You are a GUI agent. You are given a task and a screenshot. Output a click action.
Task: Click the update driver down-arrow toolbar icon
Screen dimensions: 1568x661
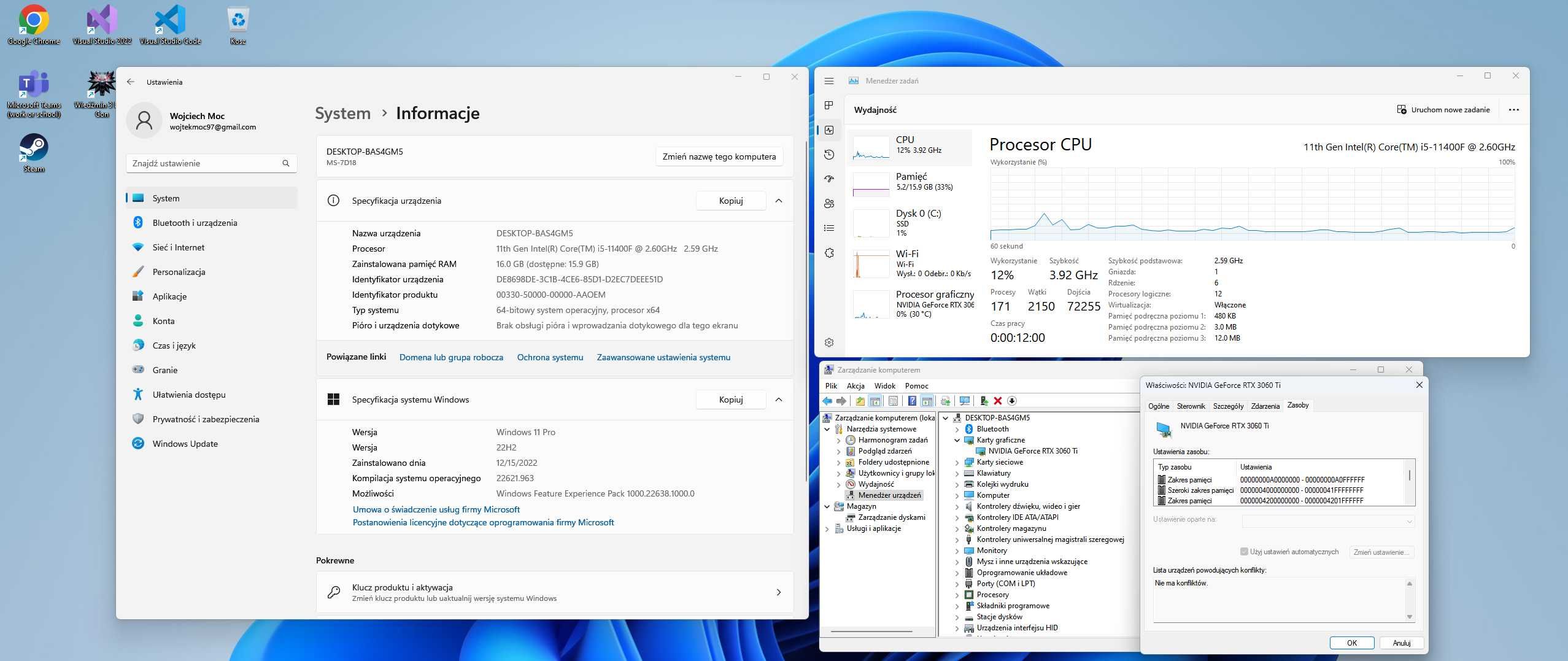pos(1012,401)
